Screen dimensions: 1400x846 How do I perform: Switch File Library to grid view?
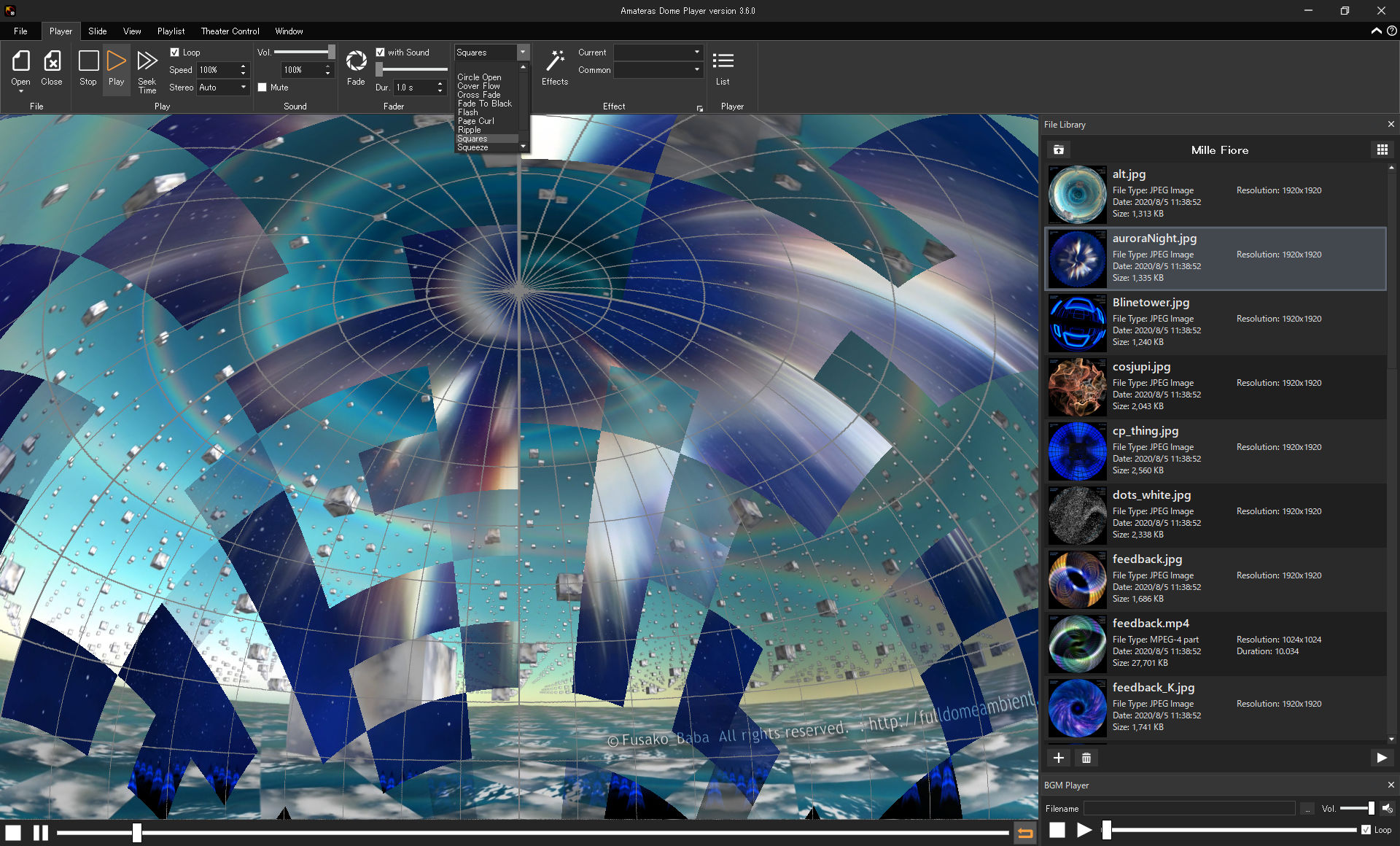[x=1382, y=150]
